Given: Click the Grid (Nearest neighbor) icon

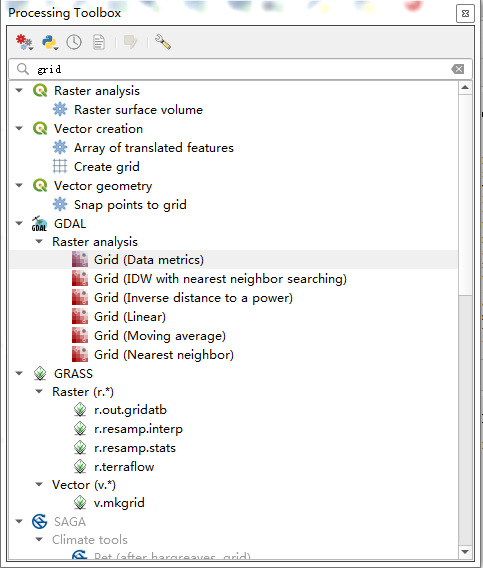Looking at the screenshot, I should coord(80,354).
